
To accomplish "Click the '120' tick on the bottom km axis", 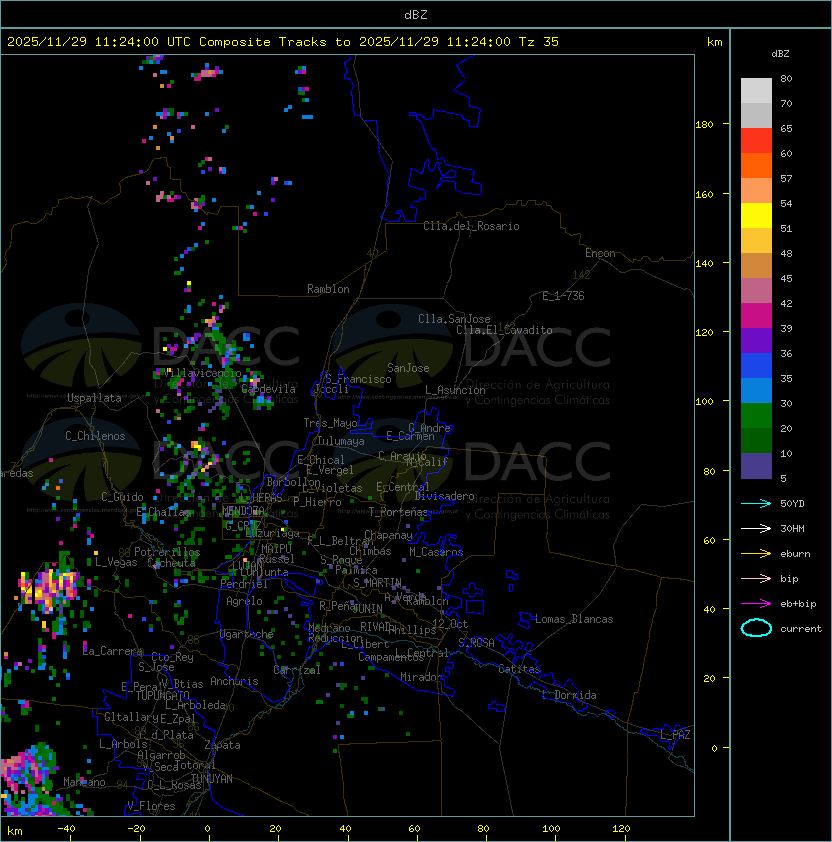I will [x=621, y=829].
